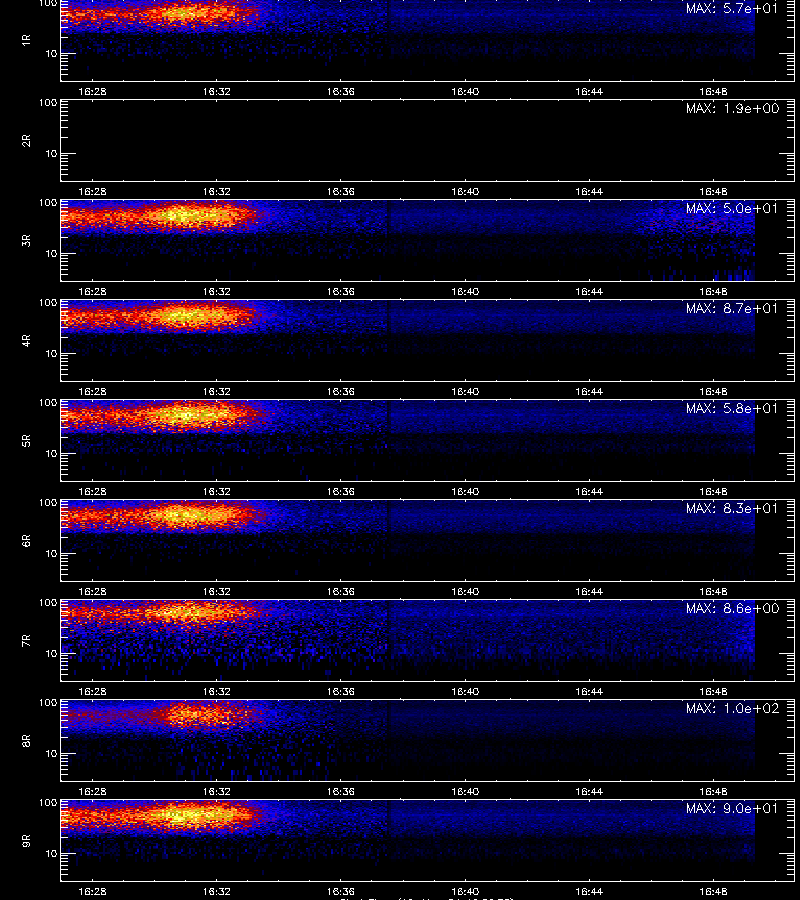This screenshot has width=800, height=900.
Task: Click the 10 y-axis label of panel 5R
Action: [51, 453]
